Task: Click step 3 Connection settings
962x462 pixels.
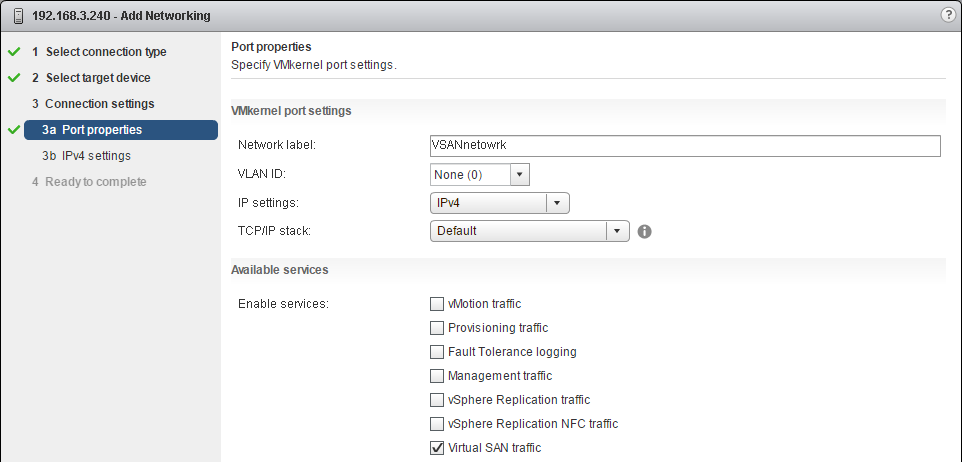Action: (99, 104)
